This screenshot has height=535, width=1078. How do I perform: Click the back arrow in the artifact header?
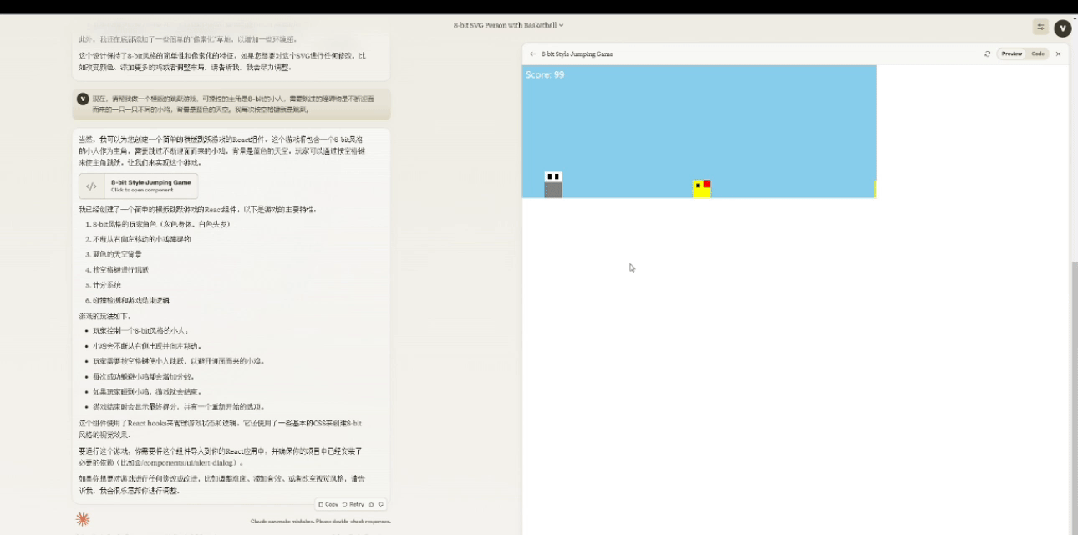point(532,54)
